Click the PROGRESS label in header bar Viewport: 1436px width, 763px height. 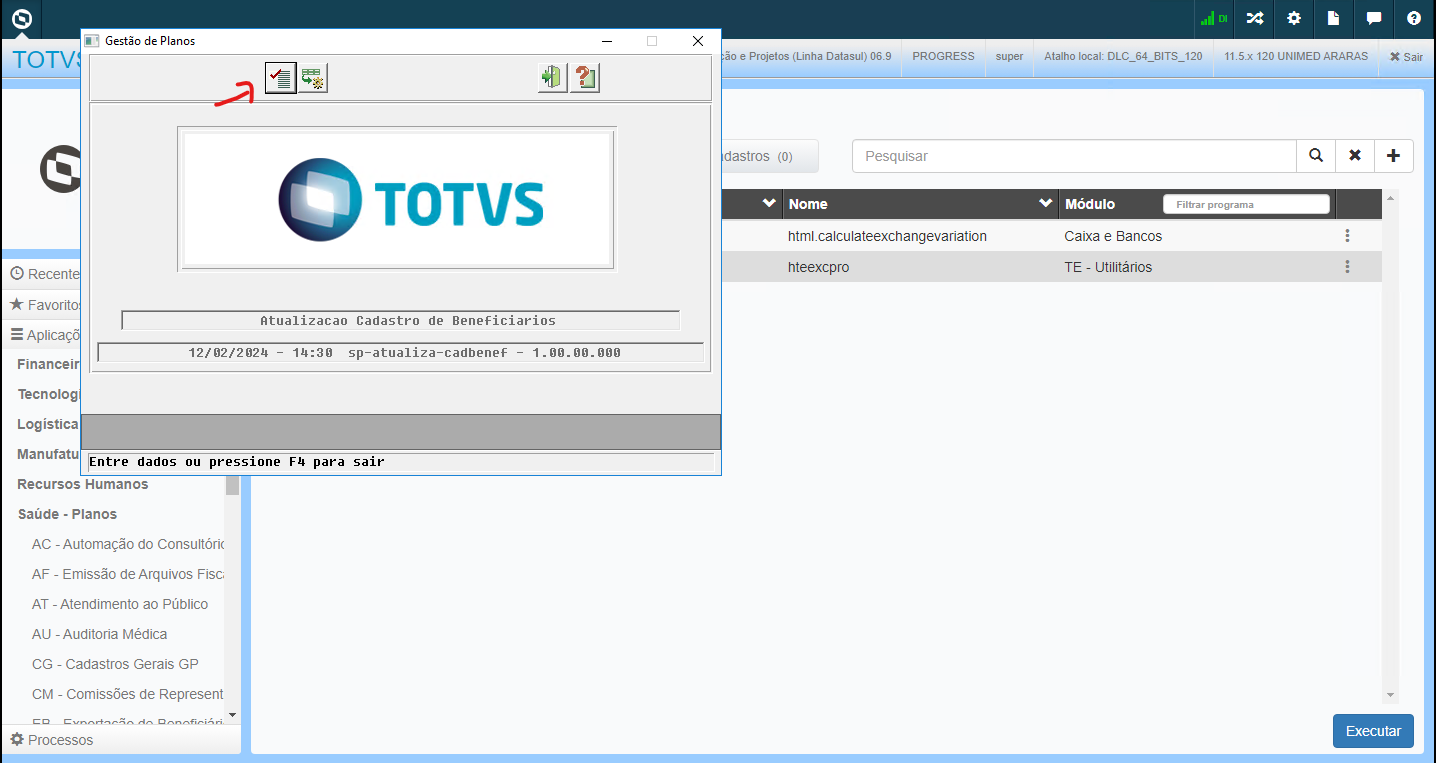[943, 56]
